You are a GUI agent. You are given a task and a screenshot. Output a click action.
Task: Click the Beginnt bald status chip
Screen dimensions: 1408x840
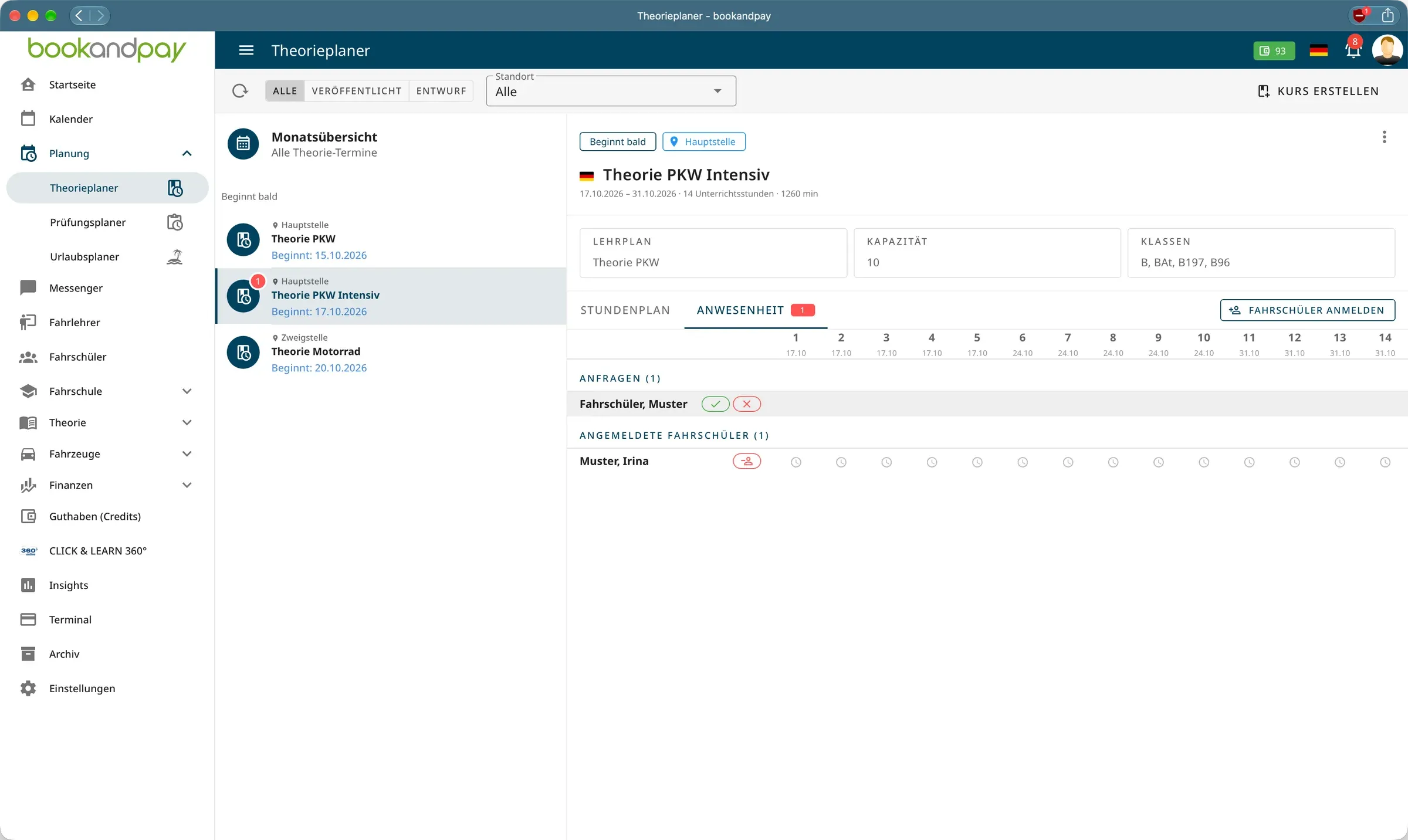tap(617, 142)
